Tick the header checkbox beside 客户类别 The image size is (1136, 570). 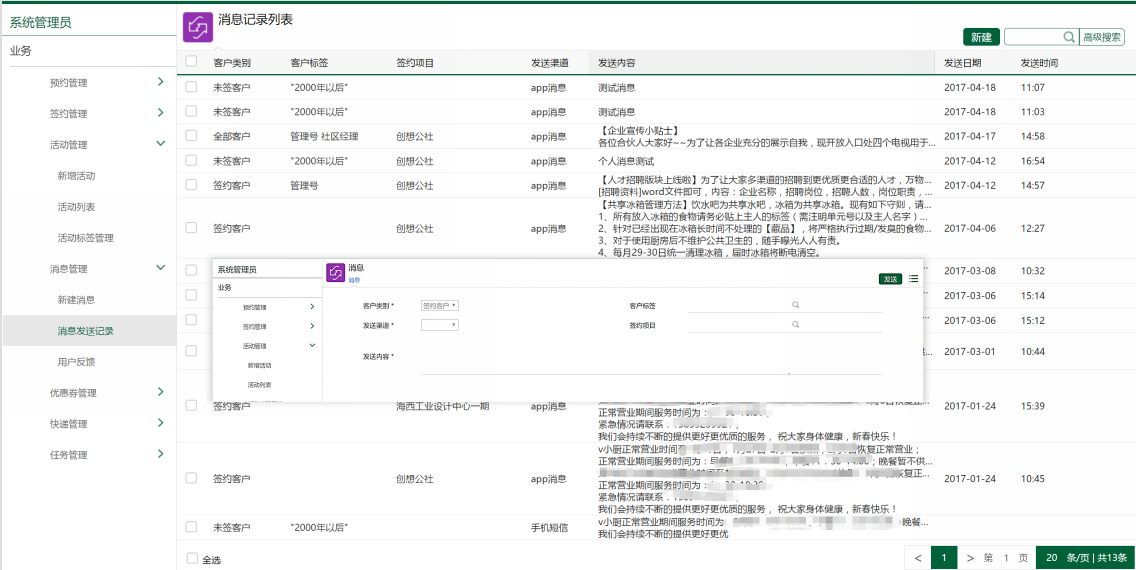point(191,62)
